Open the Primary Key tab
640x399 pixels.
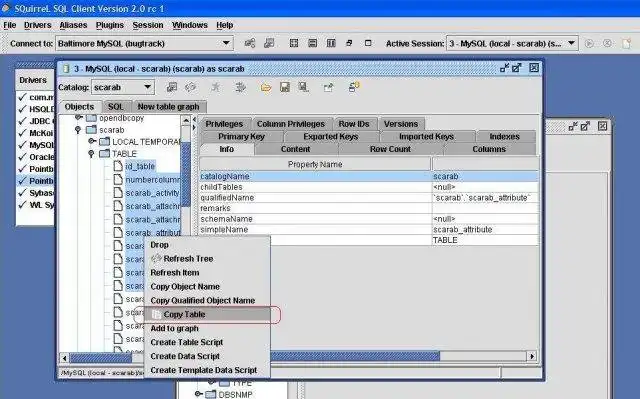242,136
